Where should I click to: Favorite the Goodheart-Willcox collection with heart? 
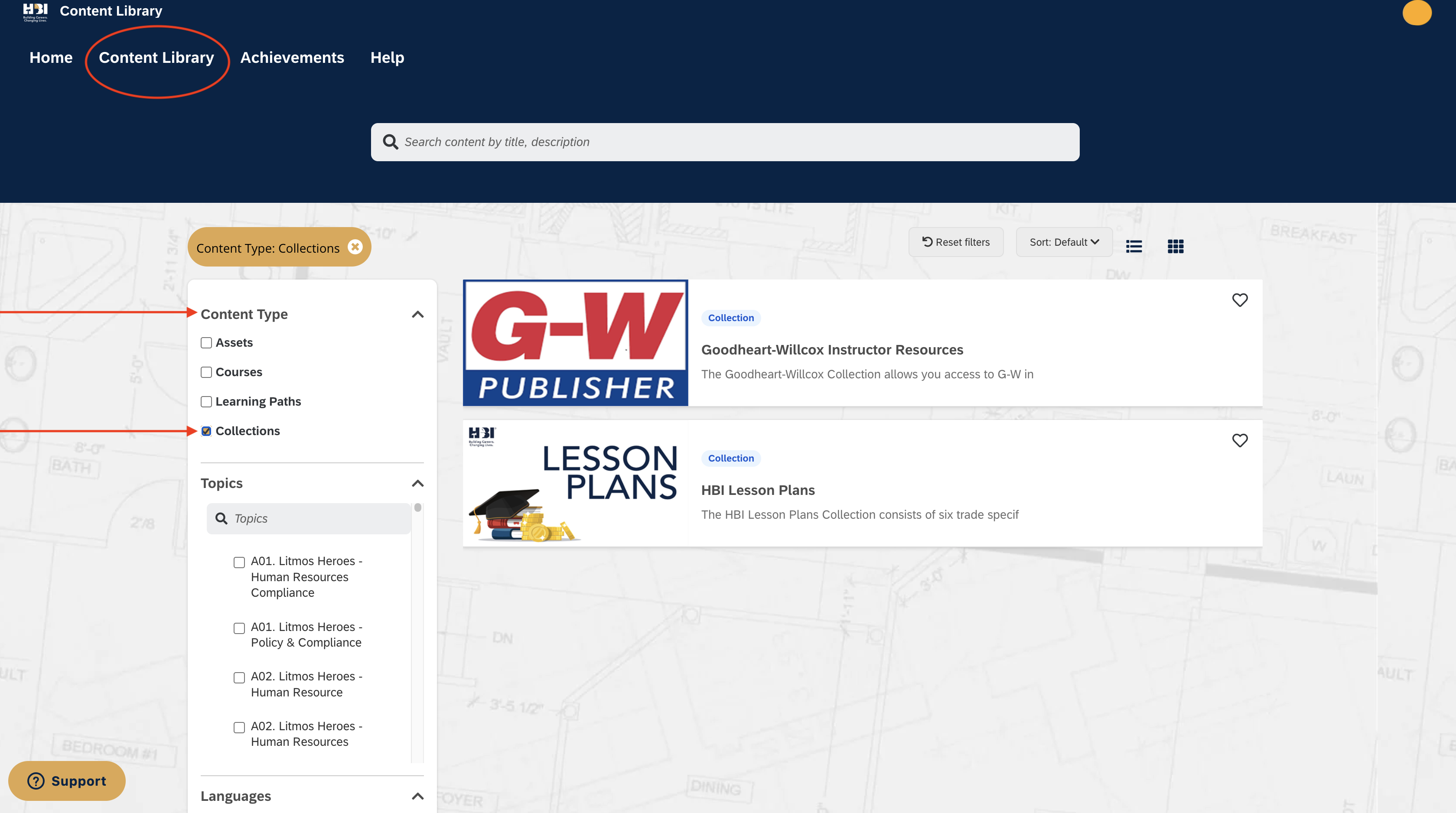1240,300
